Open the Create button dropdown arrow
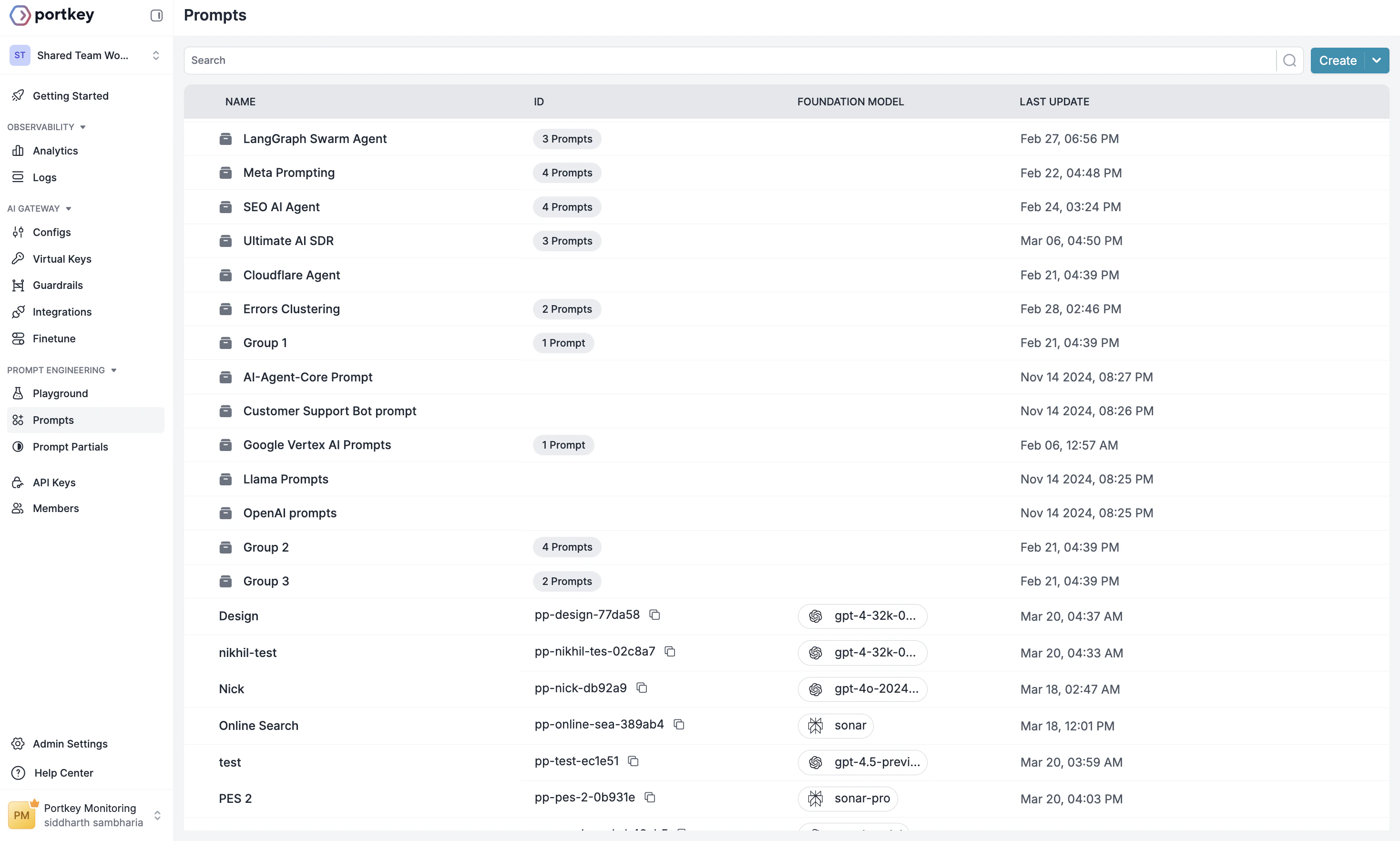This screenshot has width=1400, height=841. 1377,60
